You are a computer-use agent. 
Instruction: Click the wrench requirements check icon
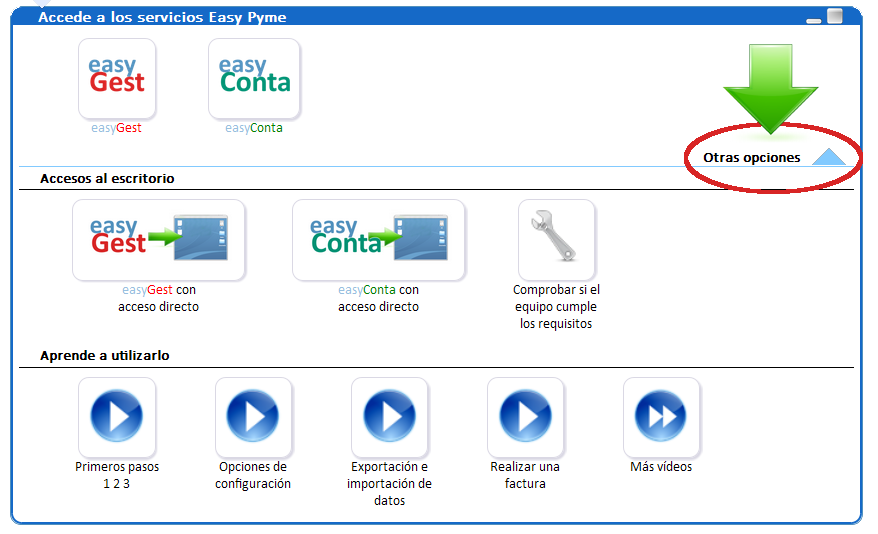click(556, 240)
